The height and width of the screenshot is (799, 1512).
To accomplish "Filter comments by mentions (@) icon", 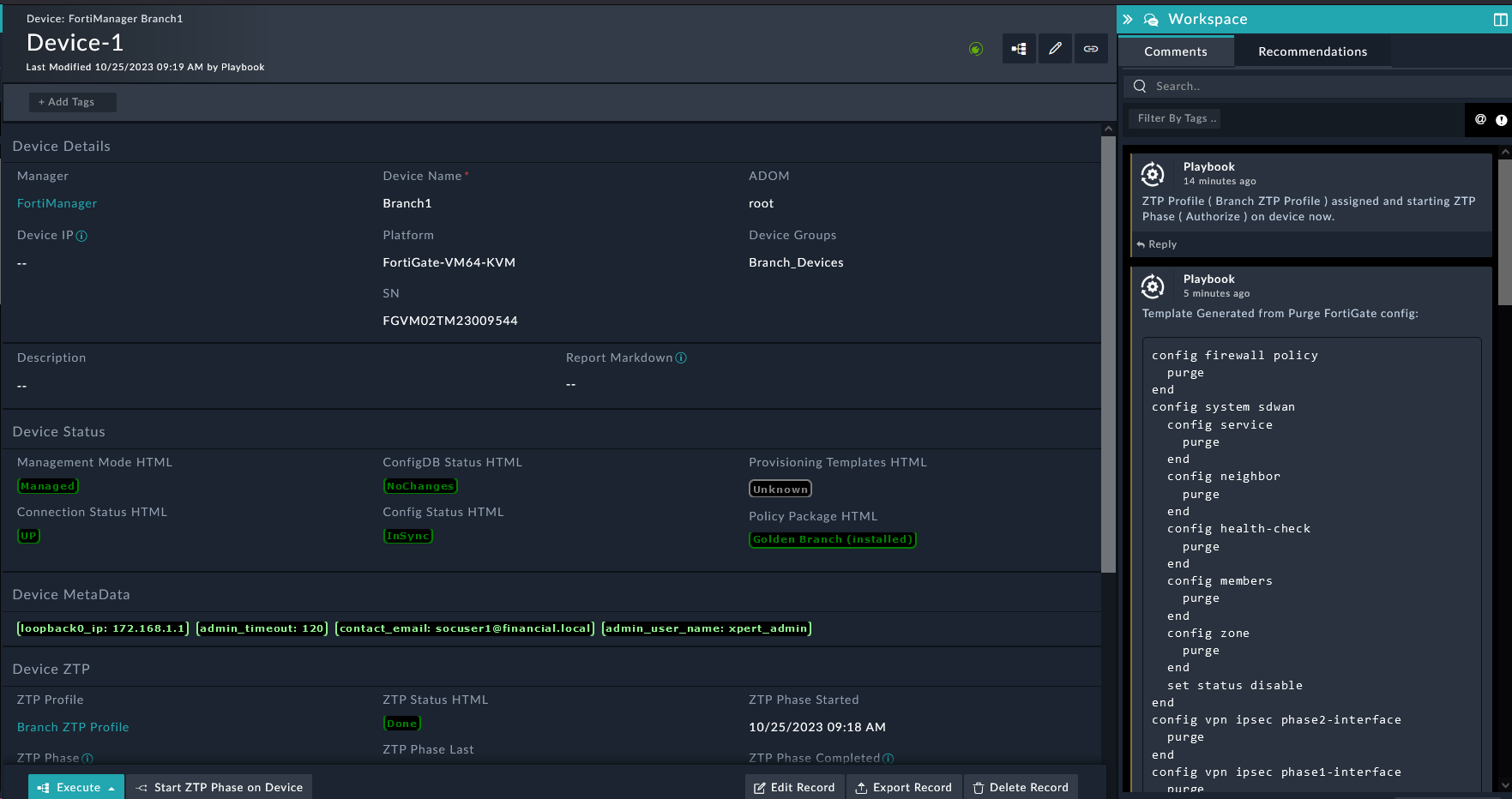I will 1480,119.
